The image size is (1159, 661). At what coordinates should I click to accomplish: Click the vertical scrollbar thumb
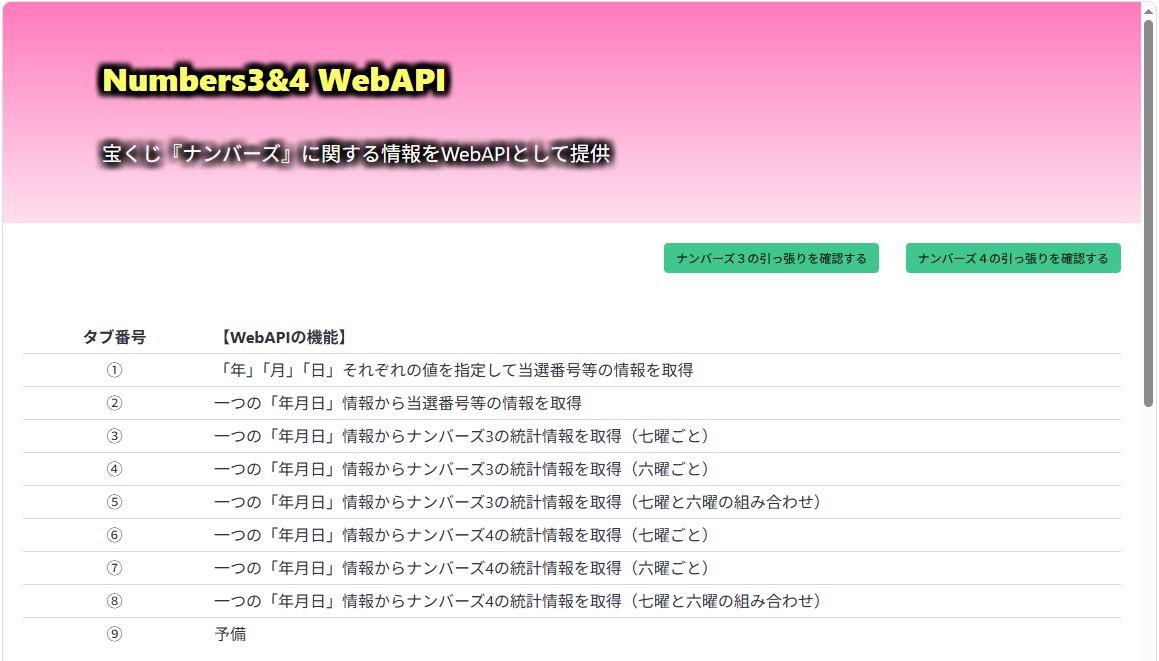(1149, 210)
